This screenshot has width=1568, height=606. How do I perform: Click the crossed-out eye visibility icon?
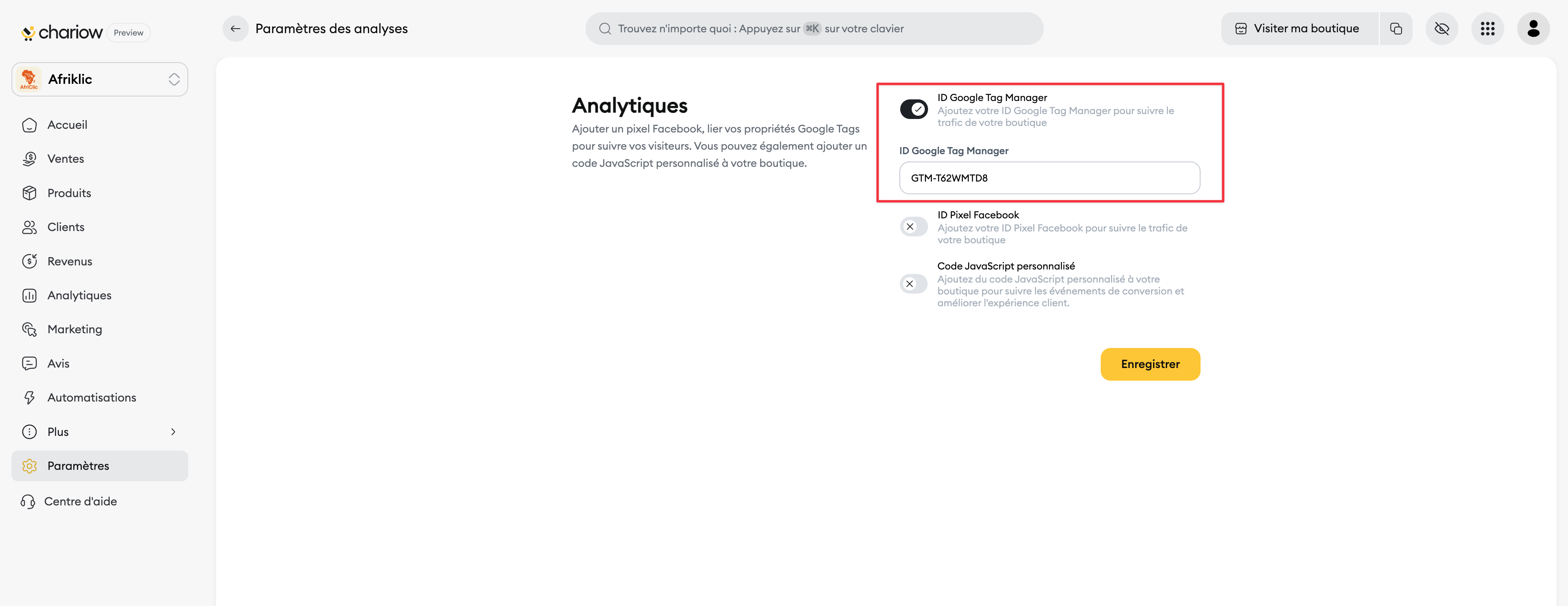(x=1442, y=29)
